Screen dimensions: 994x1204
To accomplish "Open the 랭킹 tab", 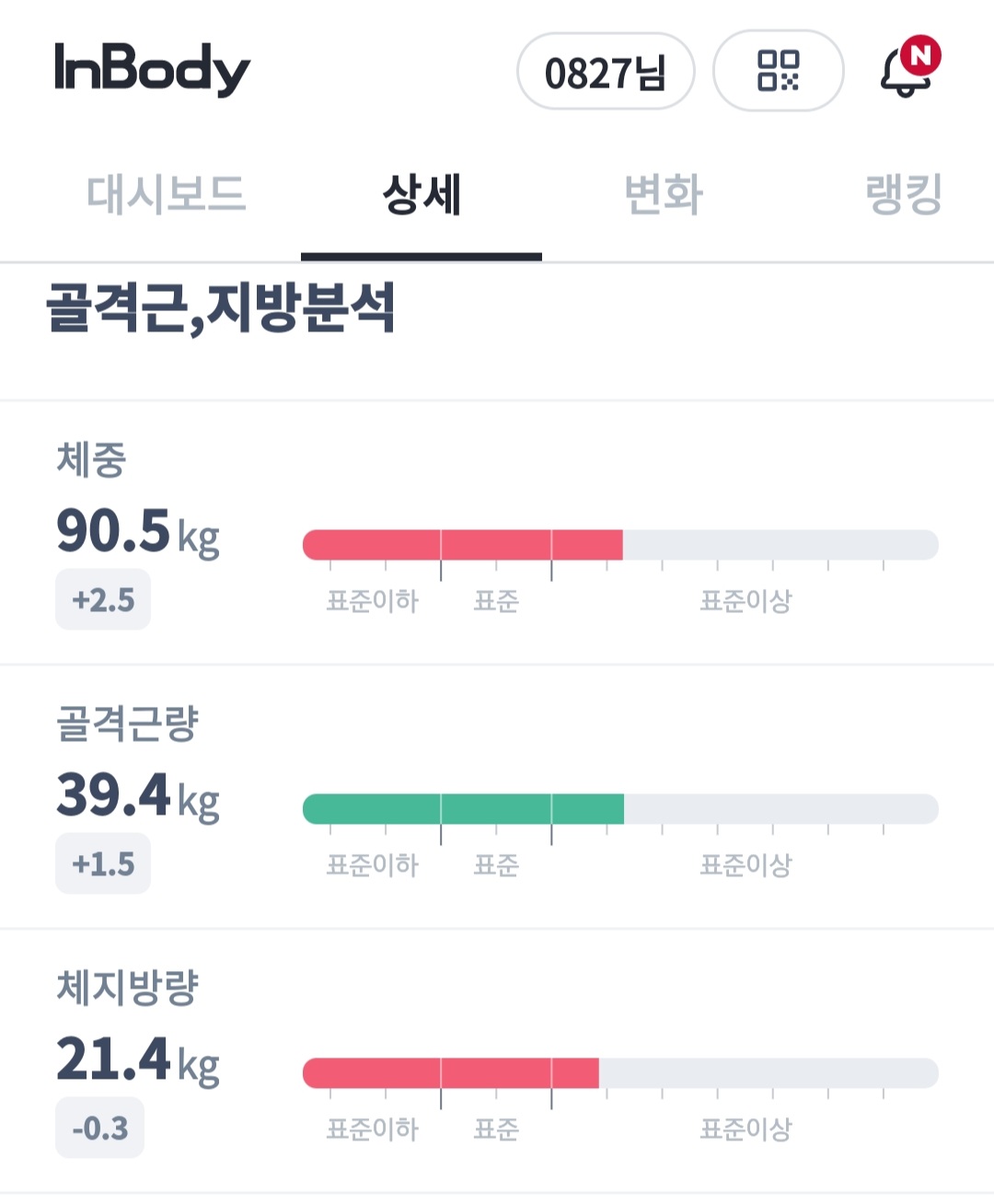I will click(x=904, y=195).
